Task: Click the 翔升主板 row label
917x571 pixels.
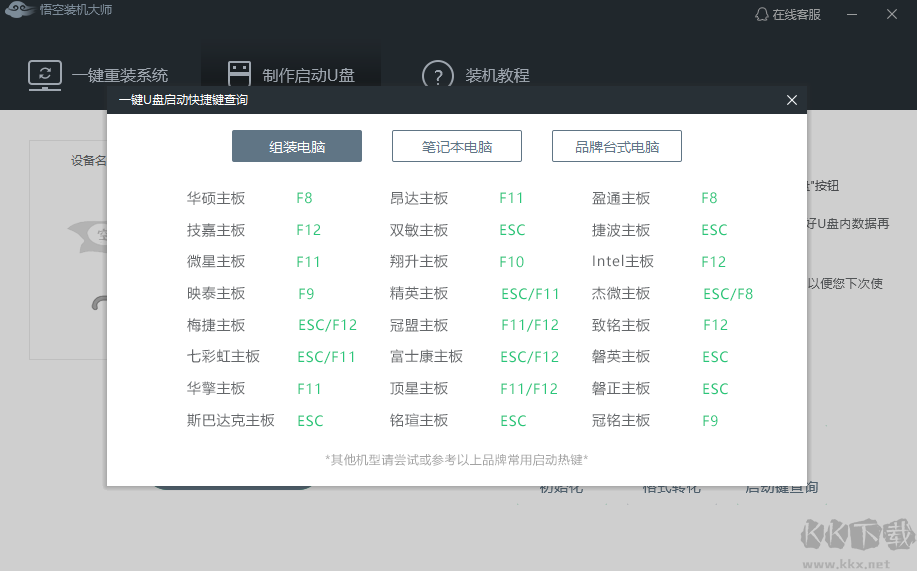Action: [419, 262]
